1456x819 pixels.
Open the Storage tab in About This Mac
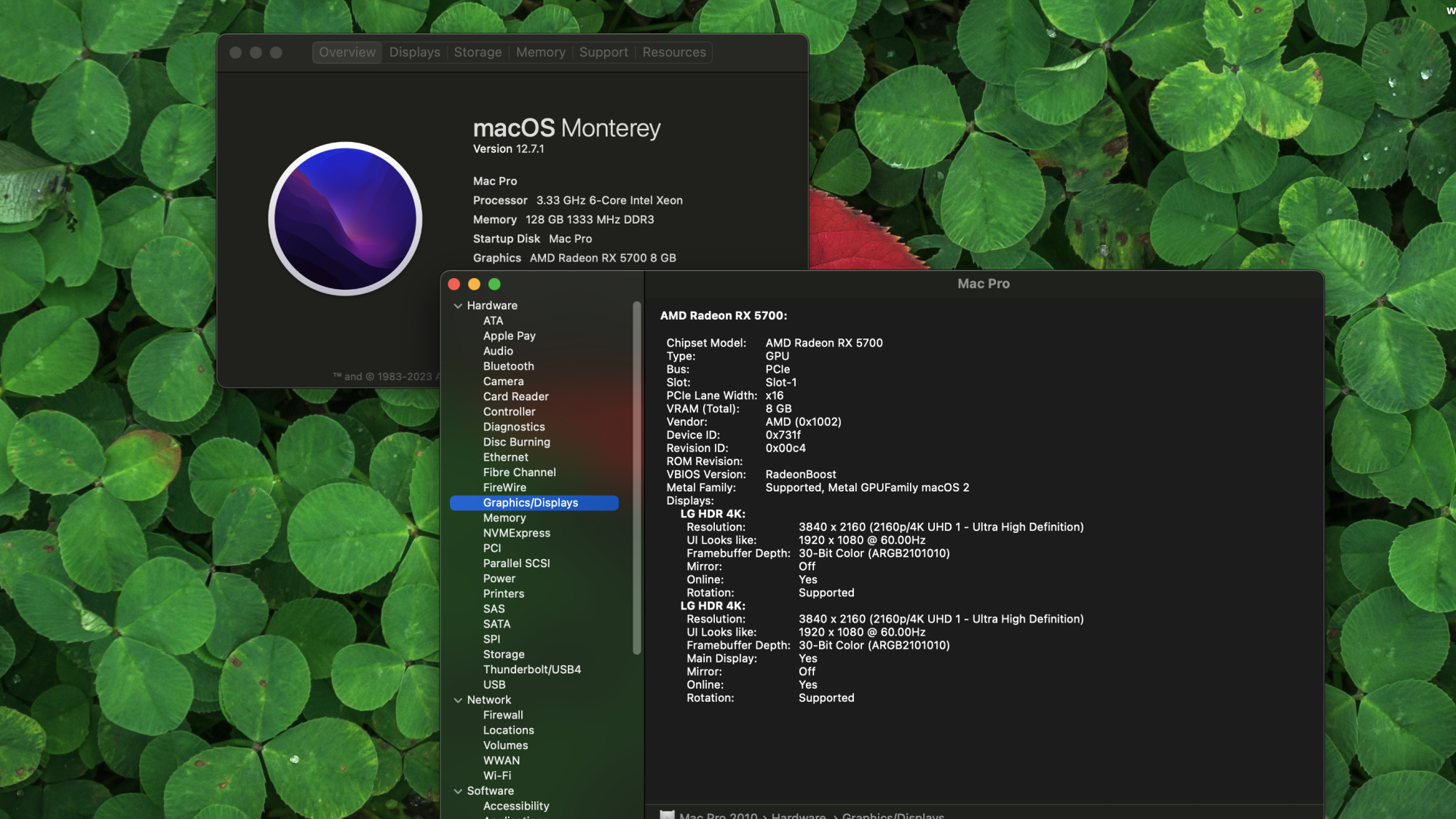[x=478, y=52]
